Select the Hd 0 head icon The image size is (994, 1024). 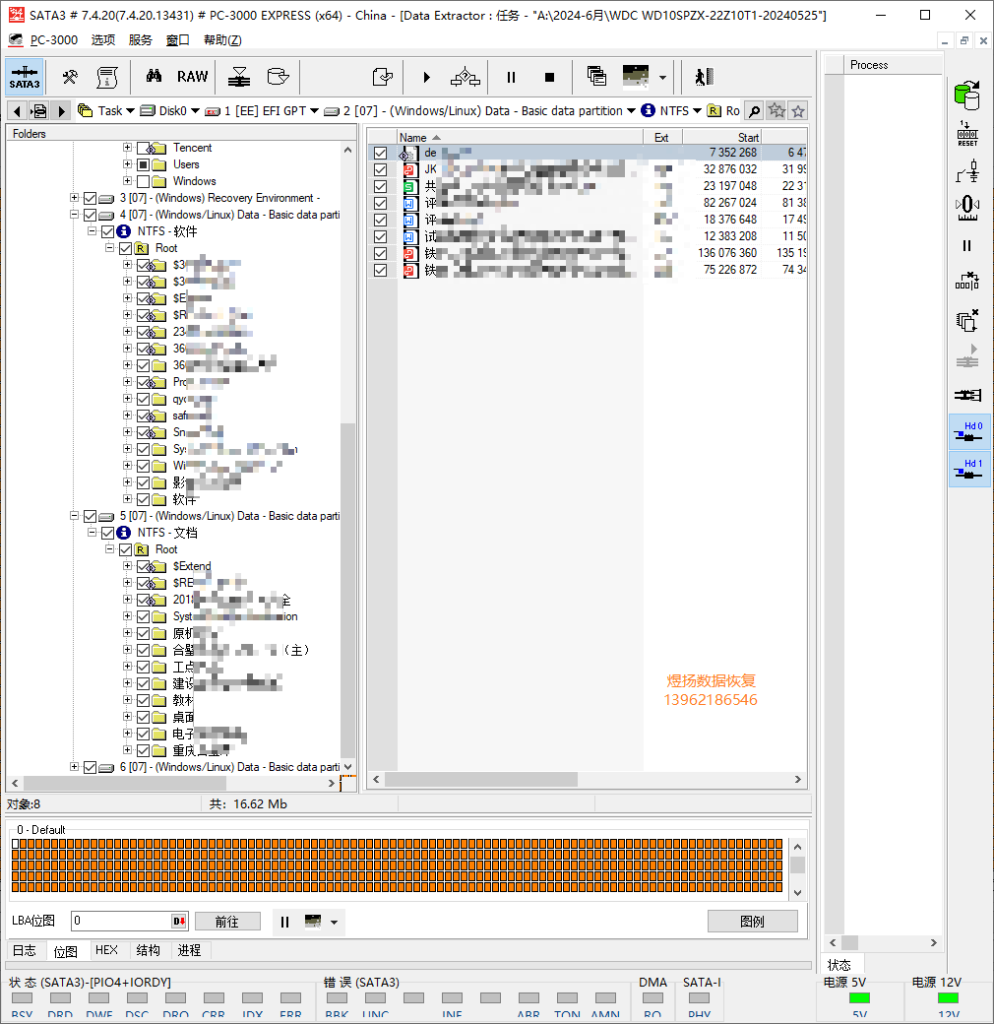point(969,432)
